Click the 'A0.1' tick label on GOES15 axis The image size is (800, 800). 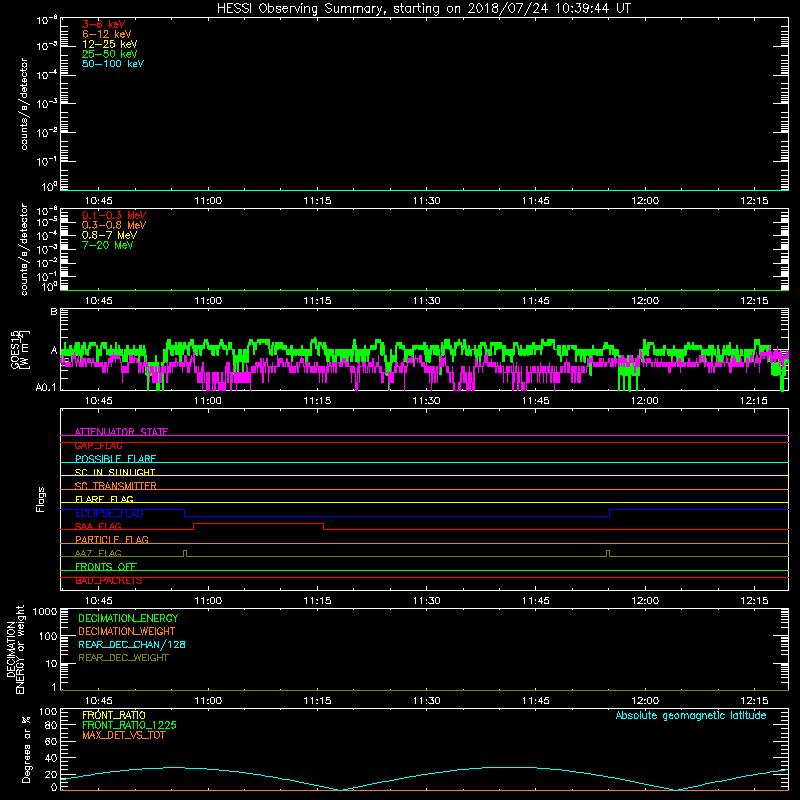coord(46,387)
